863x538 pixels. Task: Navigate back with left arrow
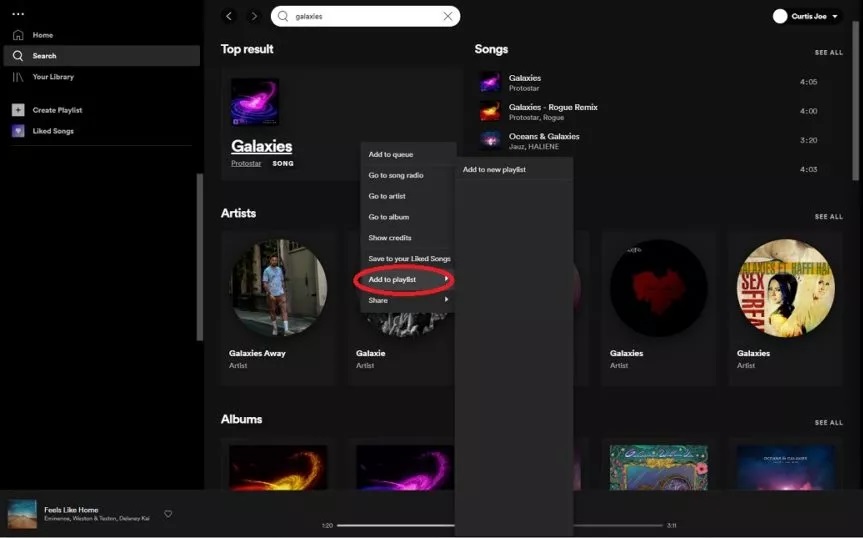(x=229, y=17)
